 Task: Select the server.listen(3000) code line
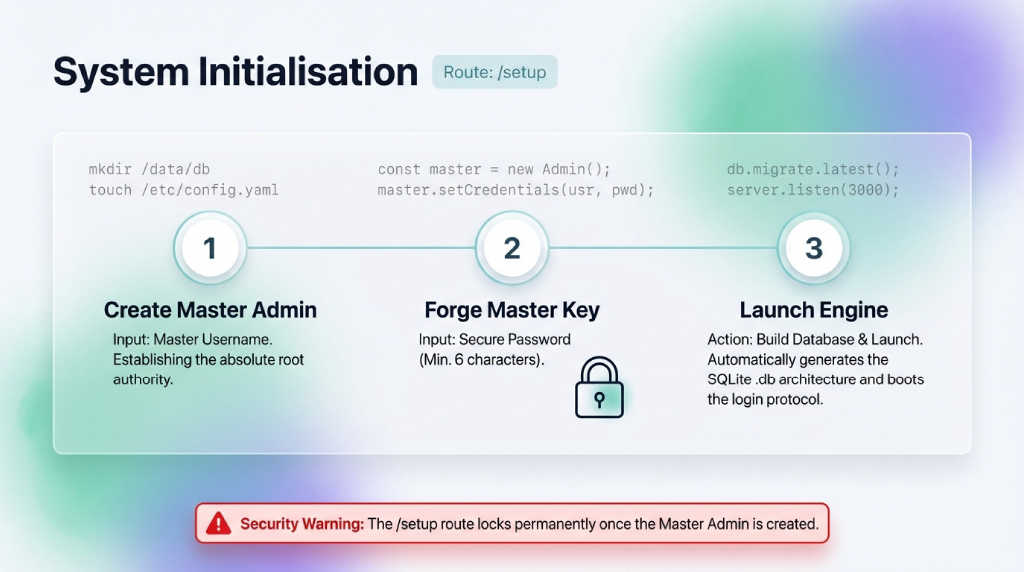click(813, 189)
